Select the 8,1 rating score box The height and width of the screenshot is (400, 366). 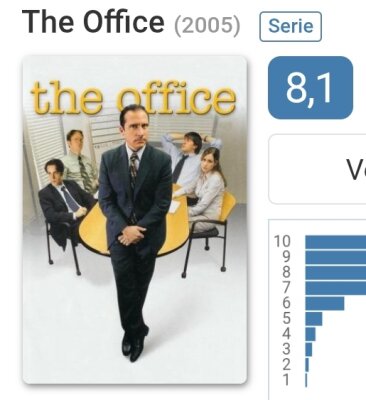(x=310, y=88)
